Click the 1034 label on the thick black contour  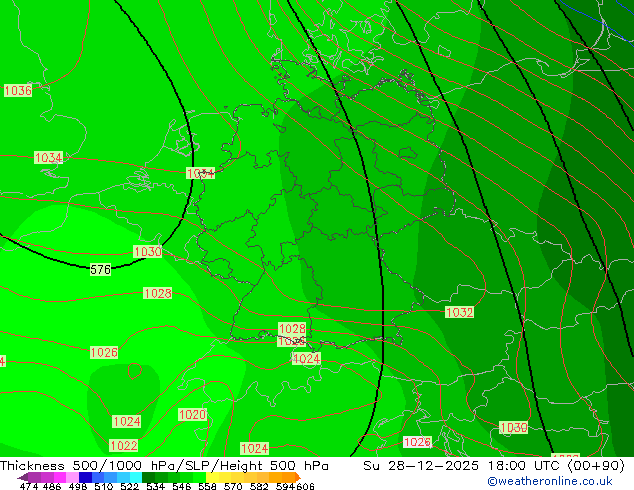[x=200, y=173]
